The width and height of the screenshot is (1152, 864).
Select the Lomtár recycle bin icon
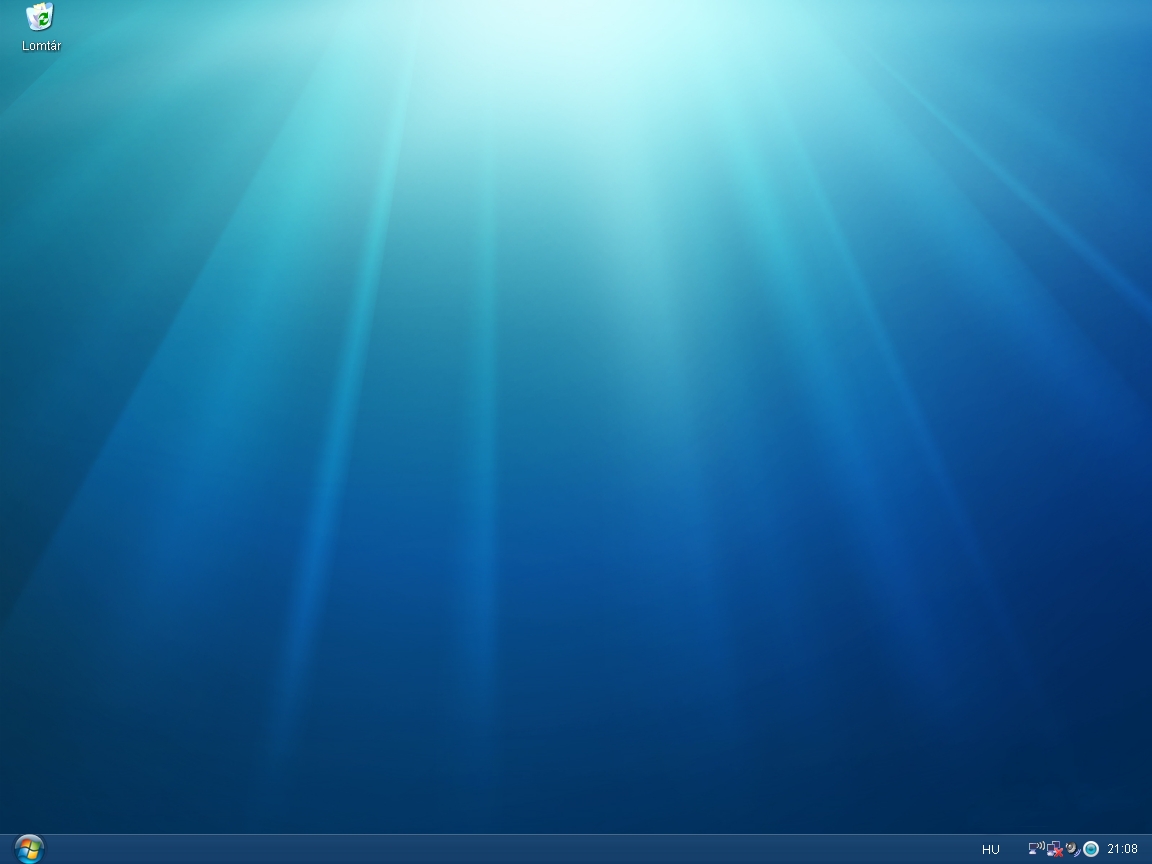[40, 17]
